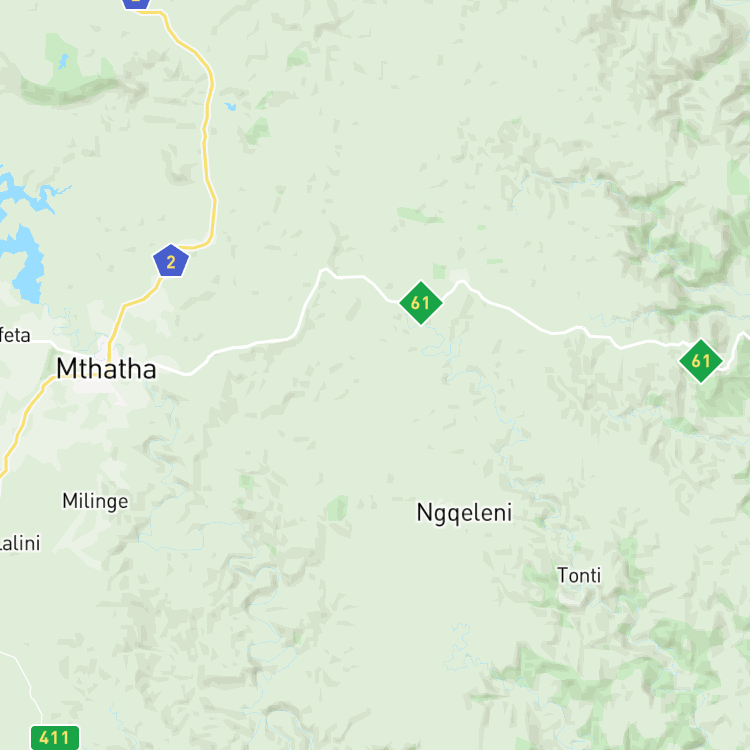Click the blue route 2 pentagon shield

pos(171,261)
